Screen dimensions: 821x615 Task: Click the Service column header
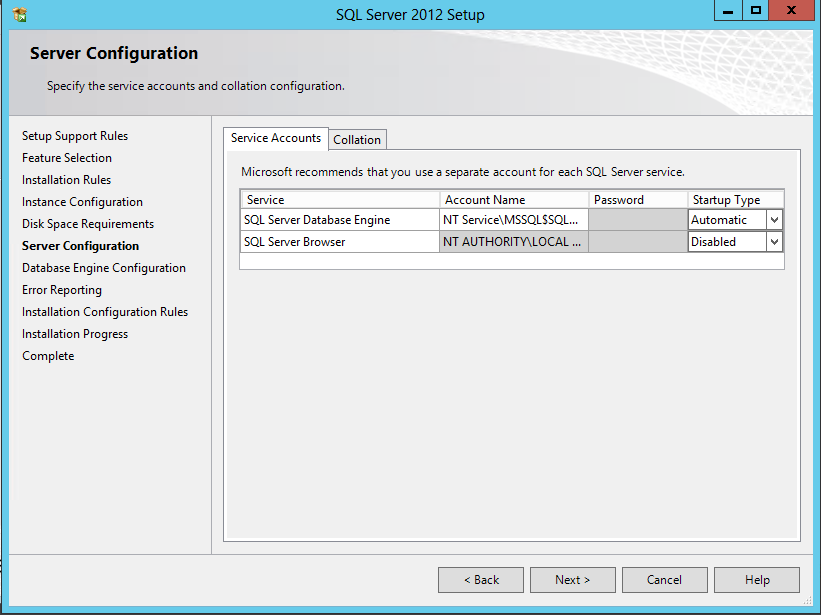click(x=340, y=200)
